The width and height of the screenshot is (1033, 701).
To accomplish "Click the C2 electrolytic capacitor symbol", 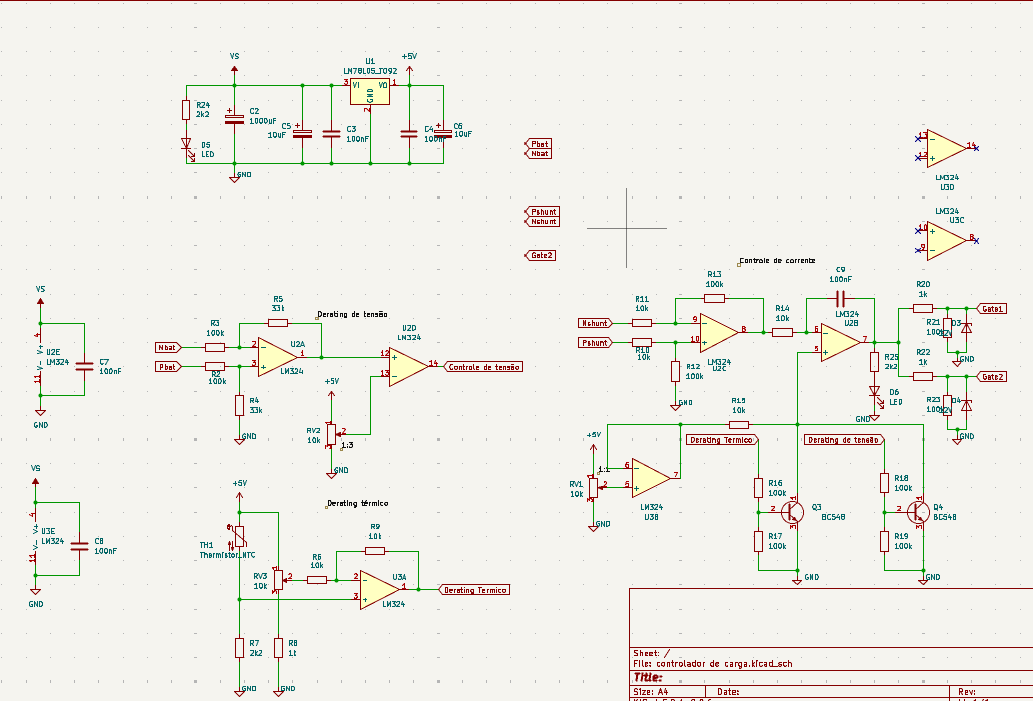I will tap(235, 119).
